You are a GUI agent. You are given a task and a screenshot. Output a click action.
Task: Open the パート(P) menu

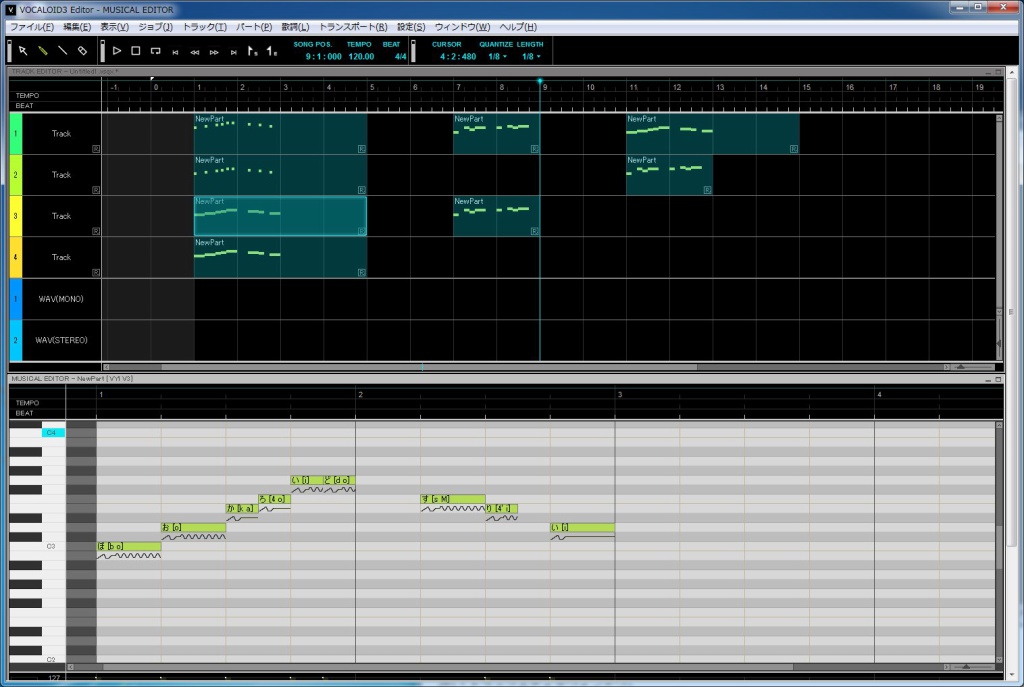coord(253,27)
